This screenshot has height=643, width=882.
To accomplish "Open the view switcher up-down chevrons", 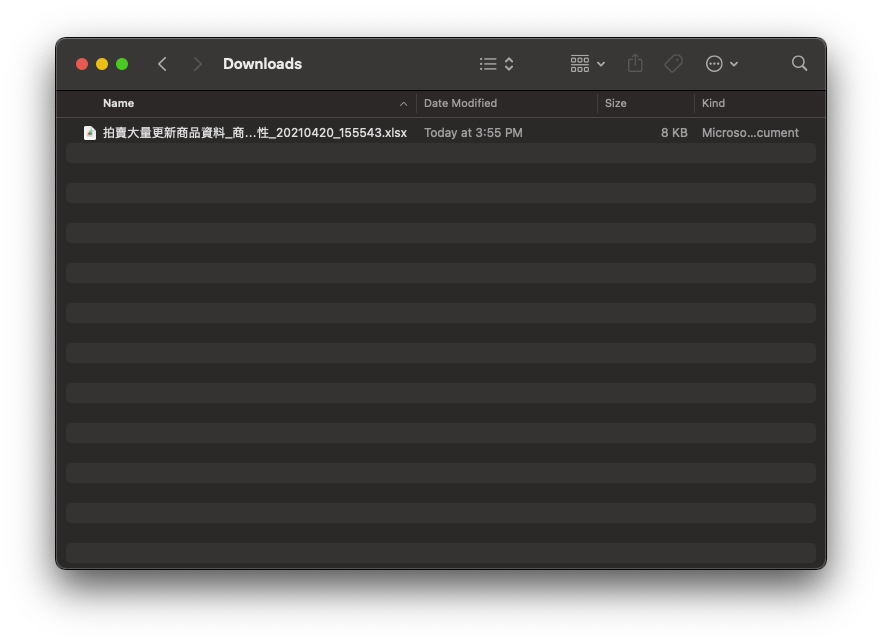I will [x=509, y=64].
